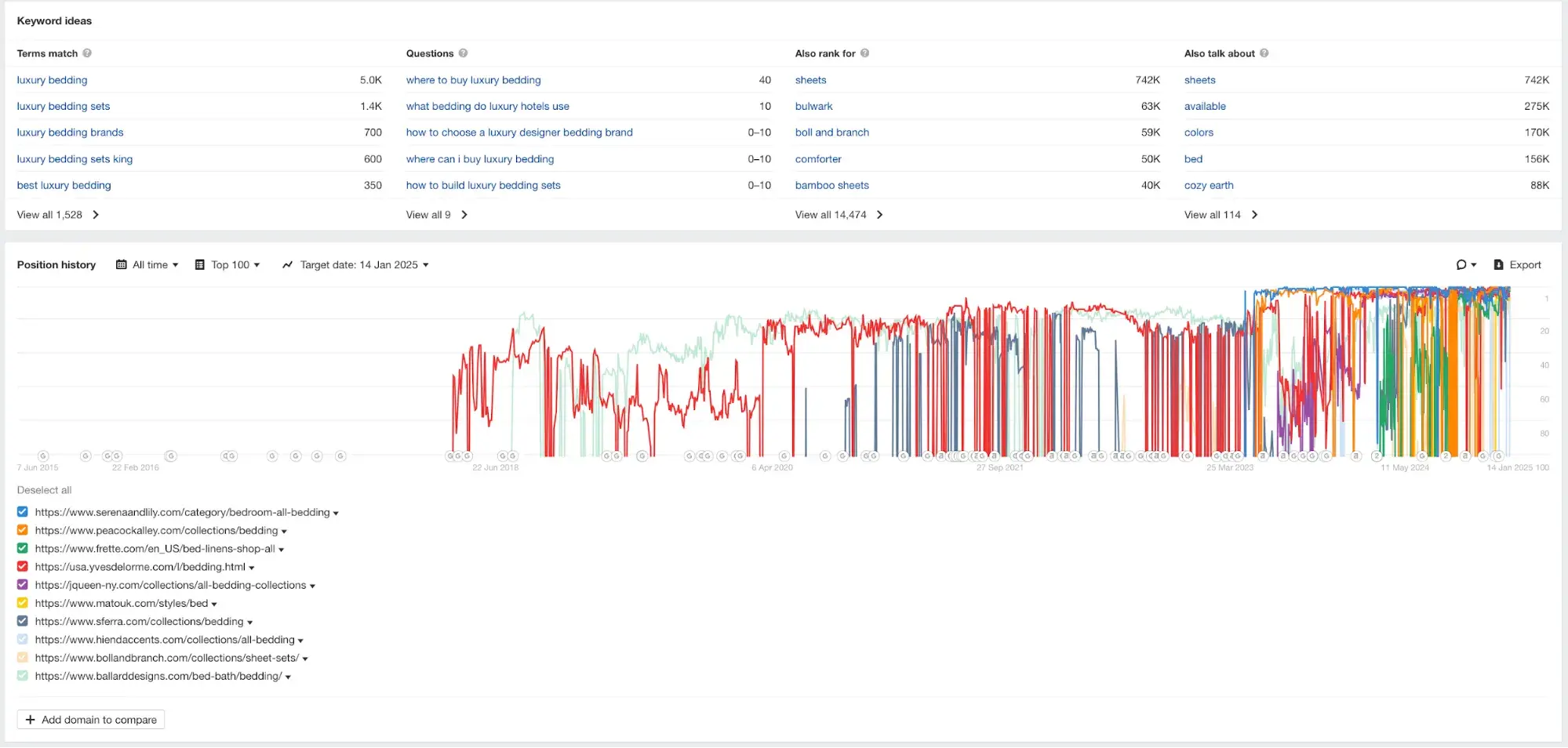Toggle the hiendaccents.com URL checkbox

23,639
